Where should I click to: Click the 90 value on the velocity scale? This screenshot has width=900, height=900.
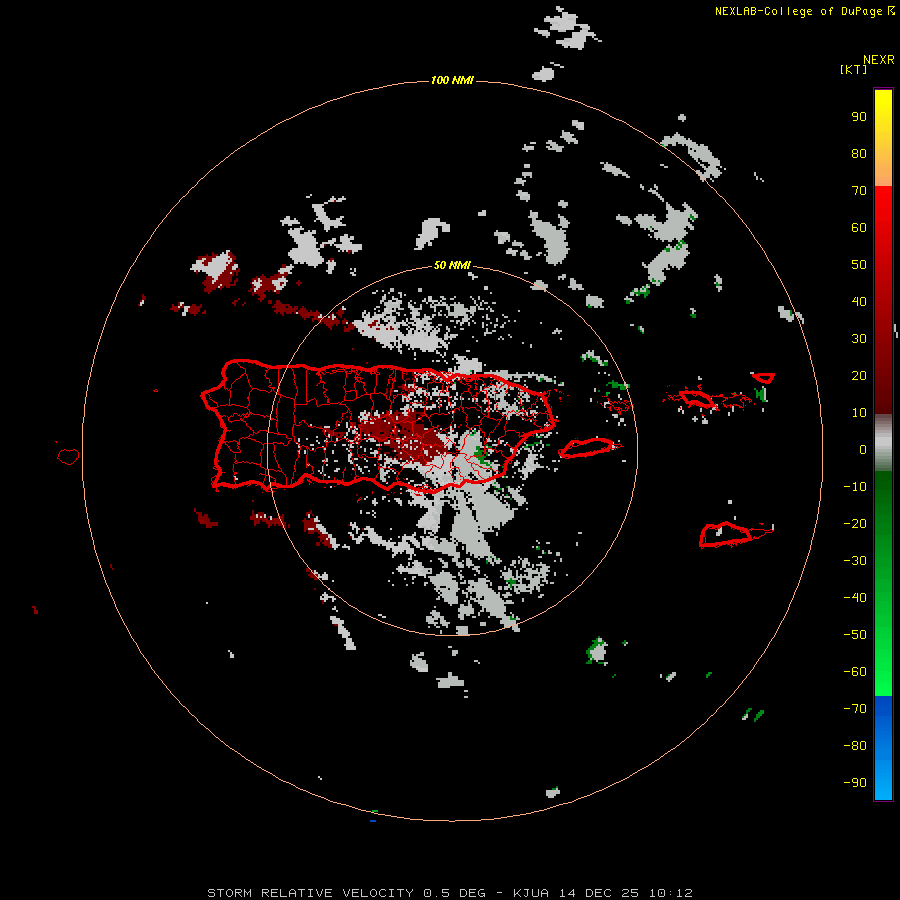coord(859,117)
